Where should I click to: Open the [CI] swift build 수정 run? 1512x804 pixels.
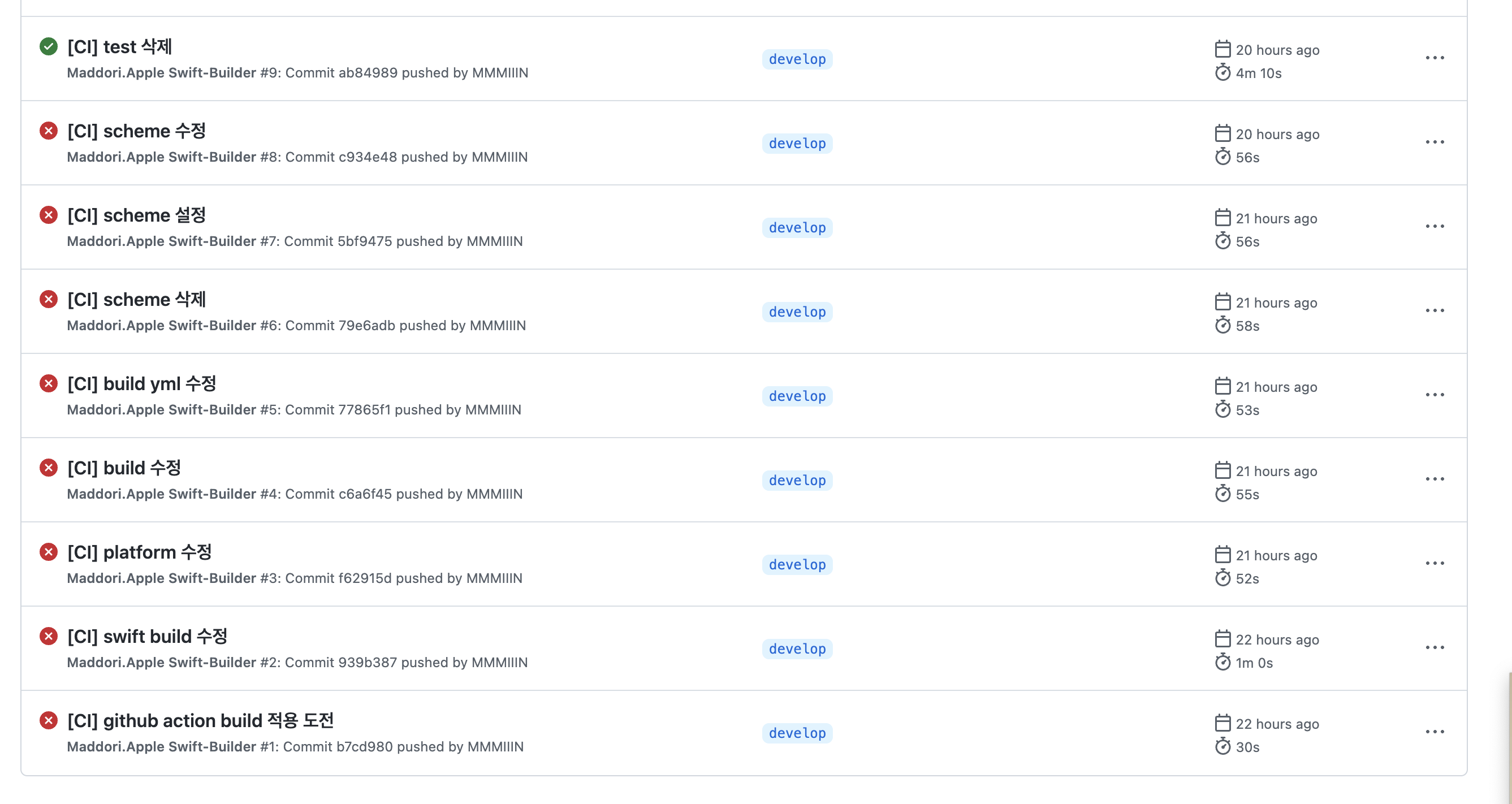(148, 636)
